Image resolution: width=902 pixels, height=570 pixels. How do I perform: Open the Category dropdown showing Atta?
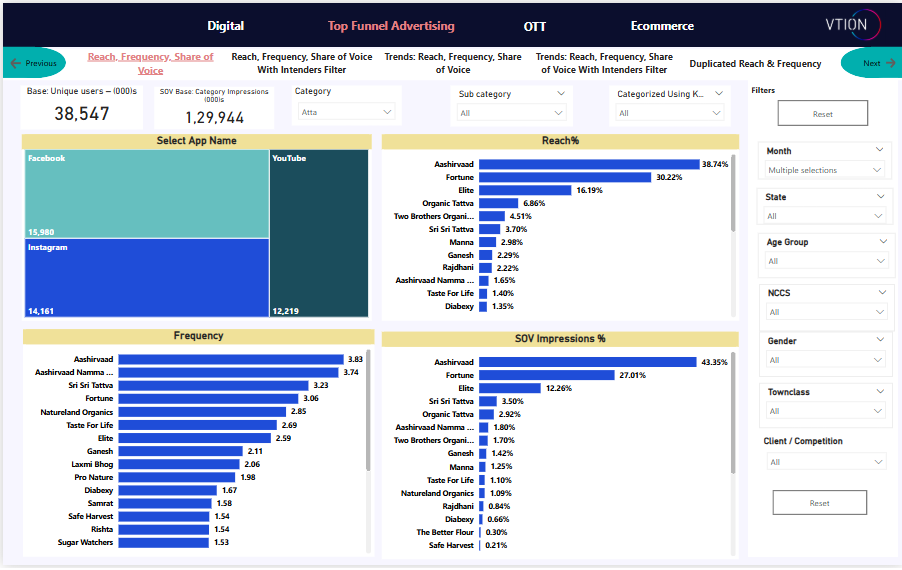click(347, 112)
